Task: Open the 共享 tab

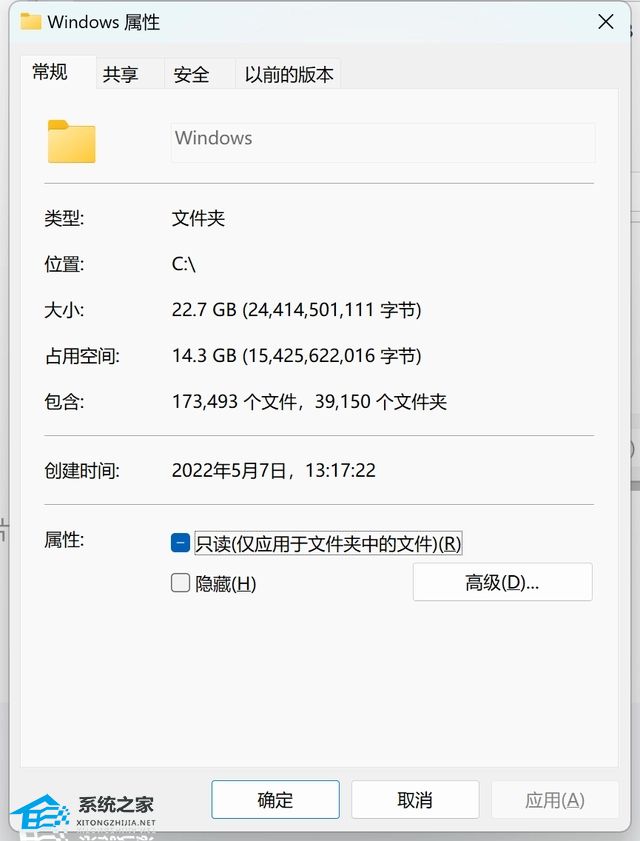Action: [121, 74]
